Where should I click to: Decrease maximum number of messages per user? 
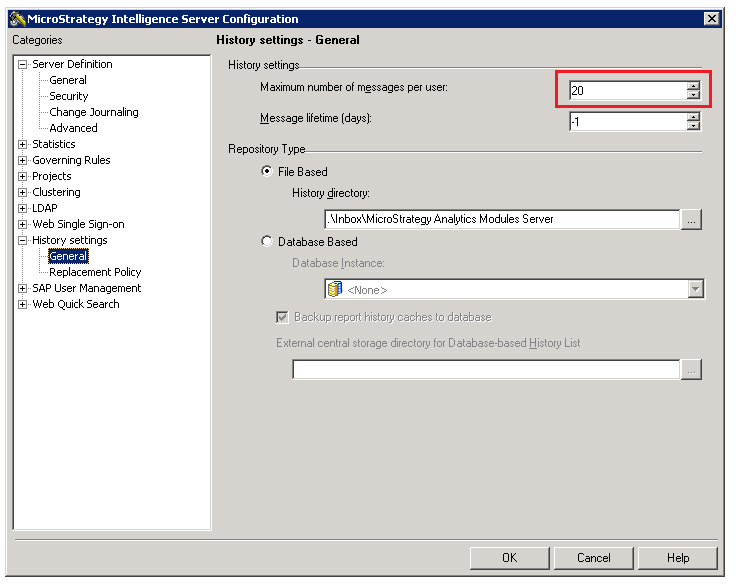[693, 96]
